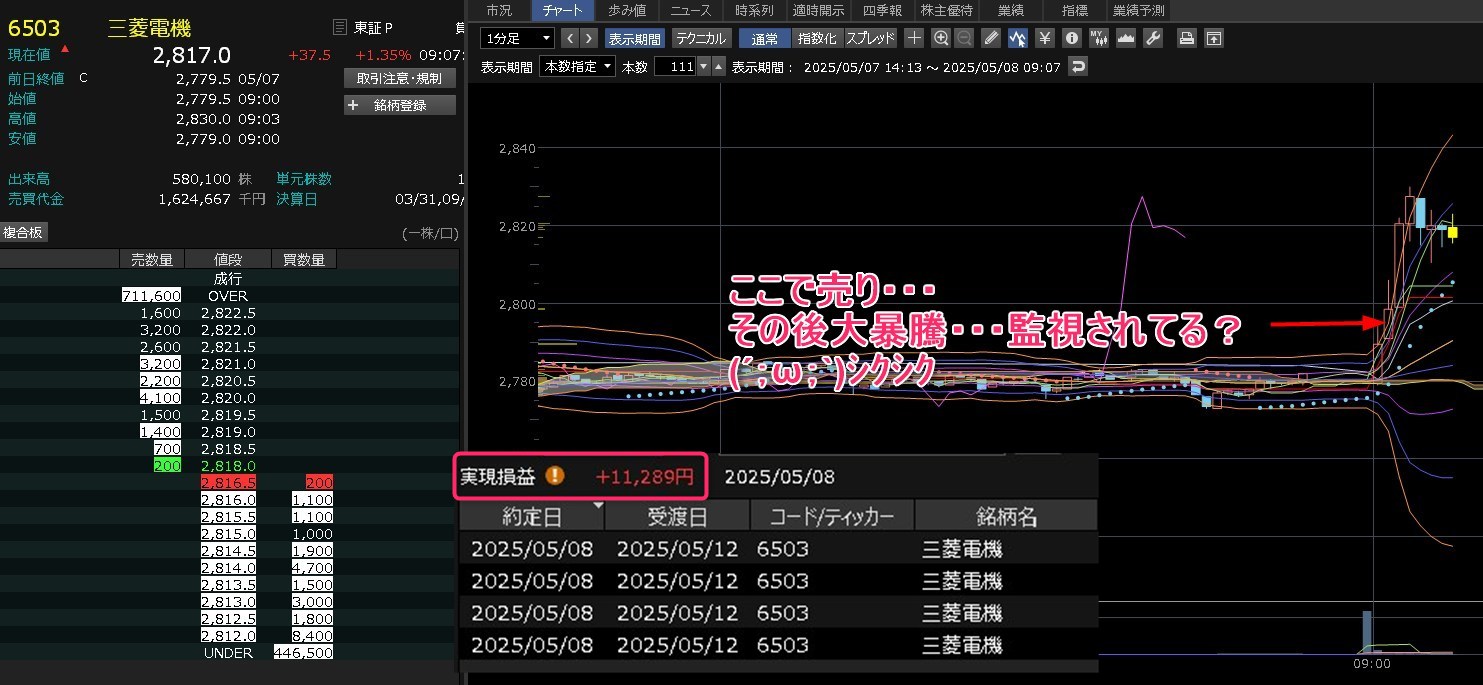Click the area chart icon

[1126, 38]
